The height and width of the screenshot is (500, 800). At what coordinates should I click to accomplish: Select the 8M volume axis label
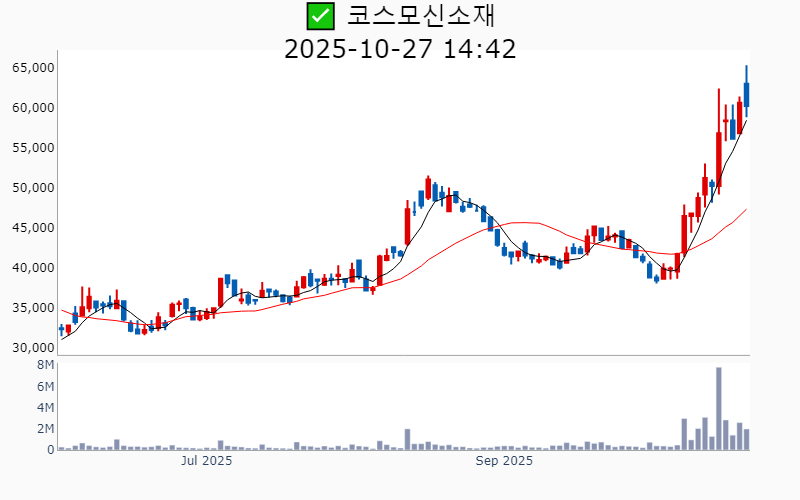point(45,365)
